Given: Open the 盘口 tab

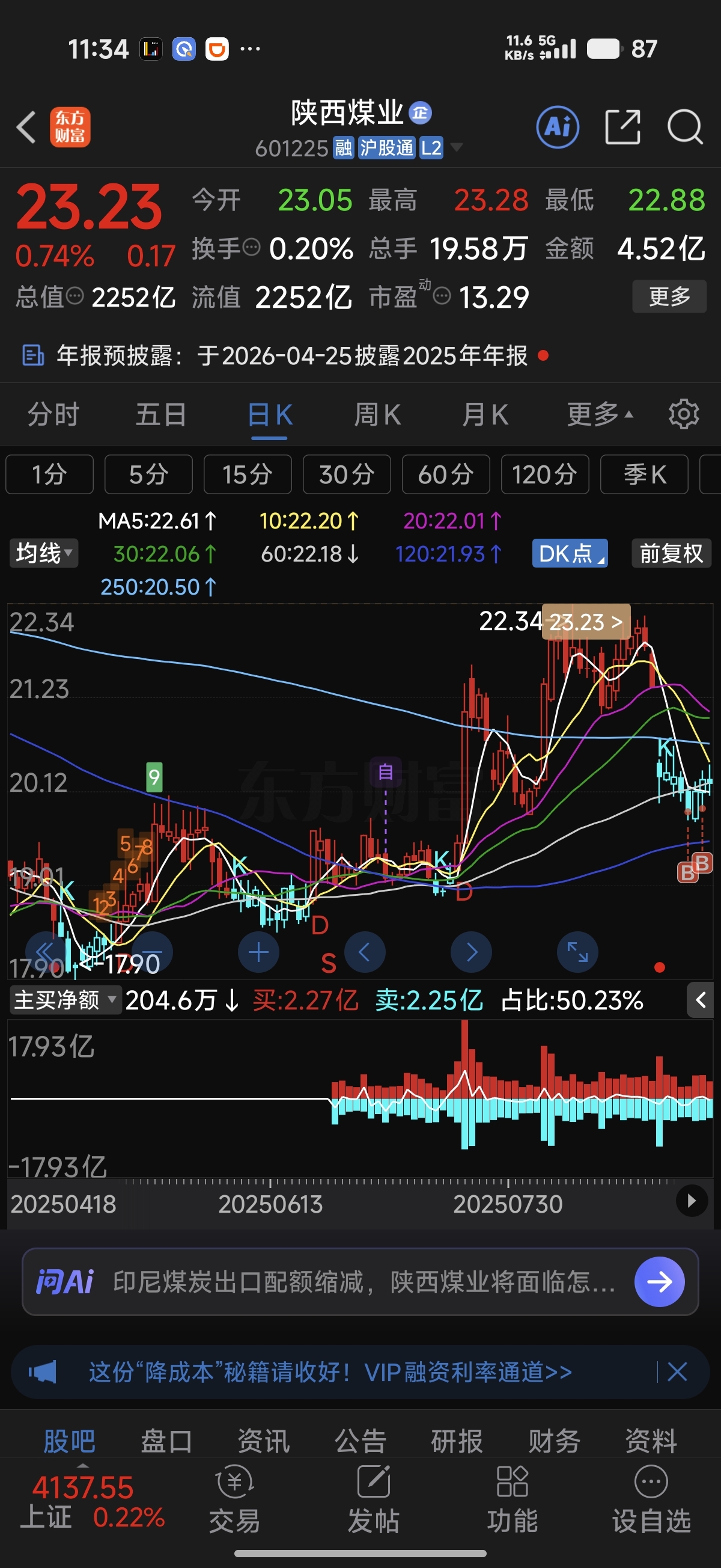Looking at the screenshot, I should (166, 1441).
